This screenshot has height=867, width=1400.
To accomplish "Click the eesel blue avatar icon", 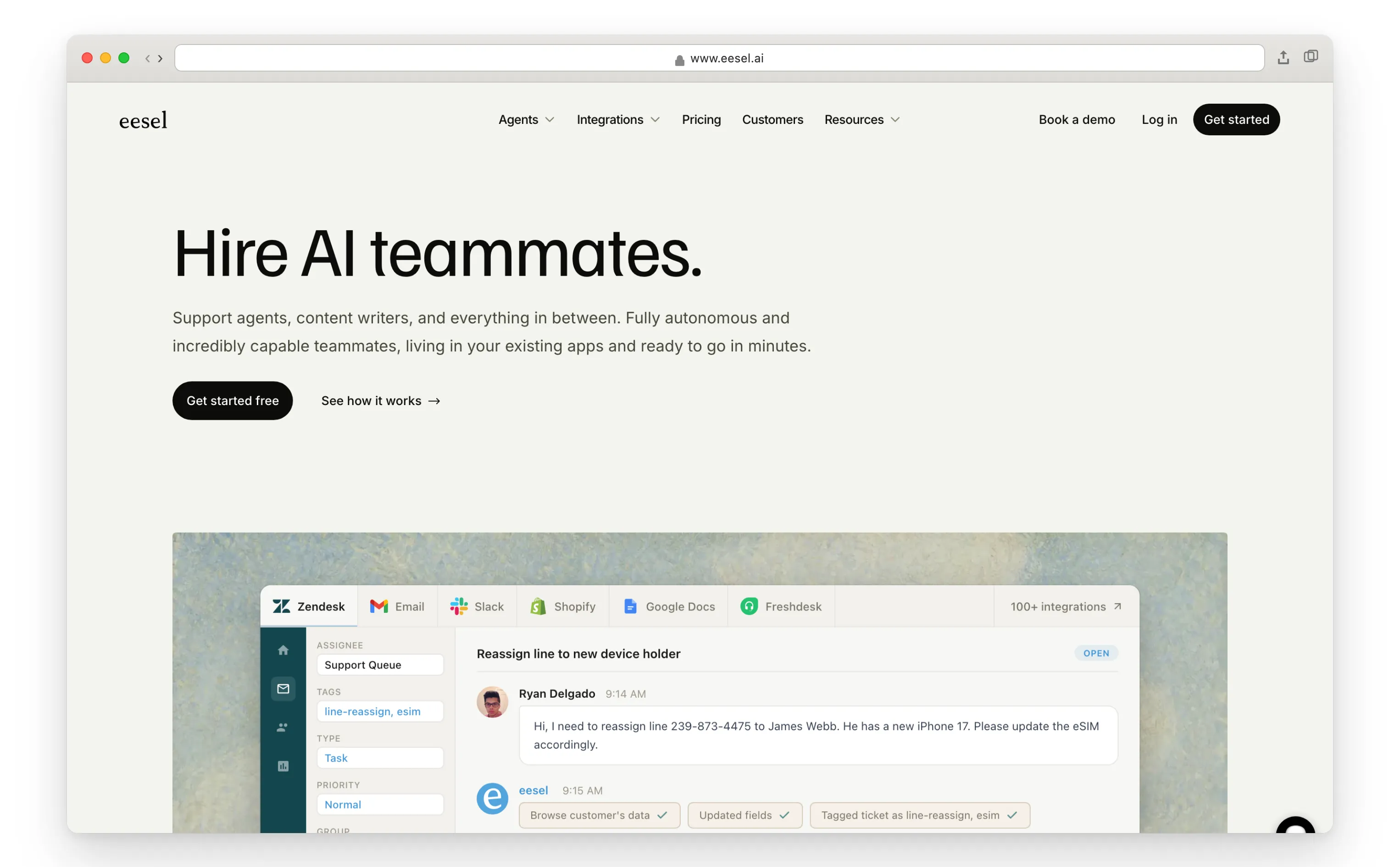I will point(493,798).
